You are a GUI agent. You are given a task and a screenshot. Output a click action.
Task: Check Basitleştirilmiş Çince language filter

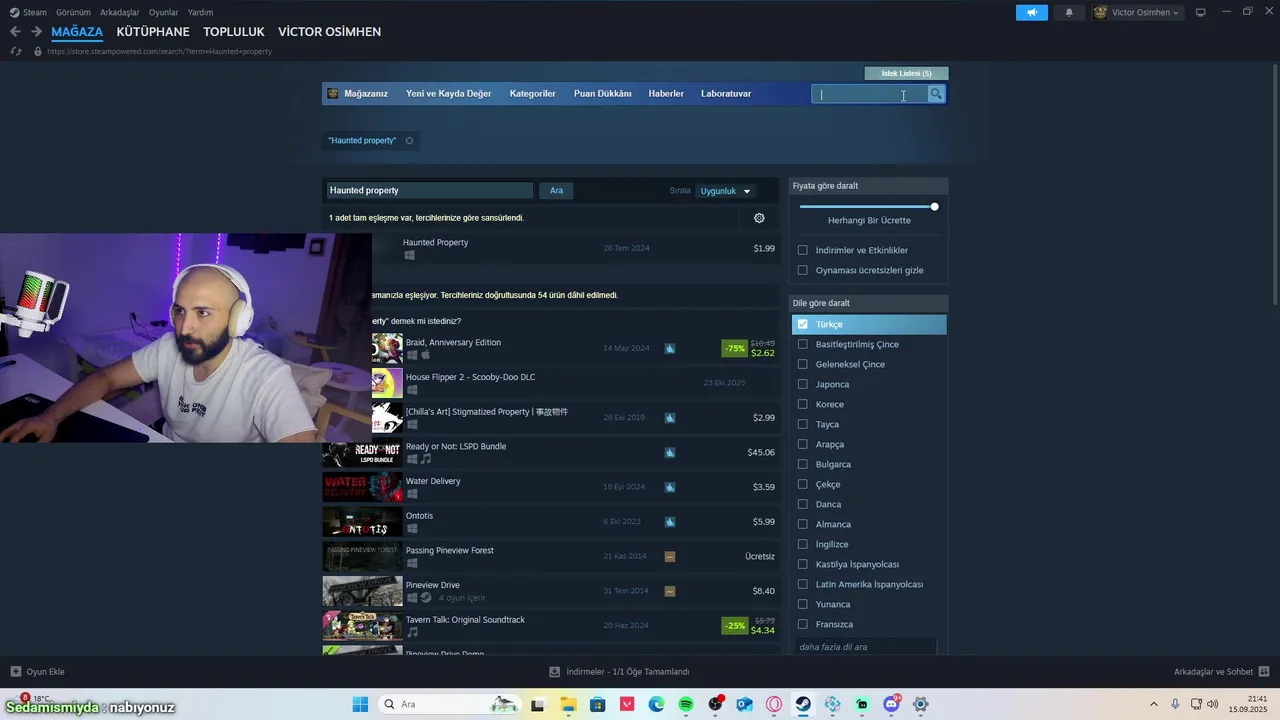point(802,344)
